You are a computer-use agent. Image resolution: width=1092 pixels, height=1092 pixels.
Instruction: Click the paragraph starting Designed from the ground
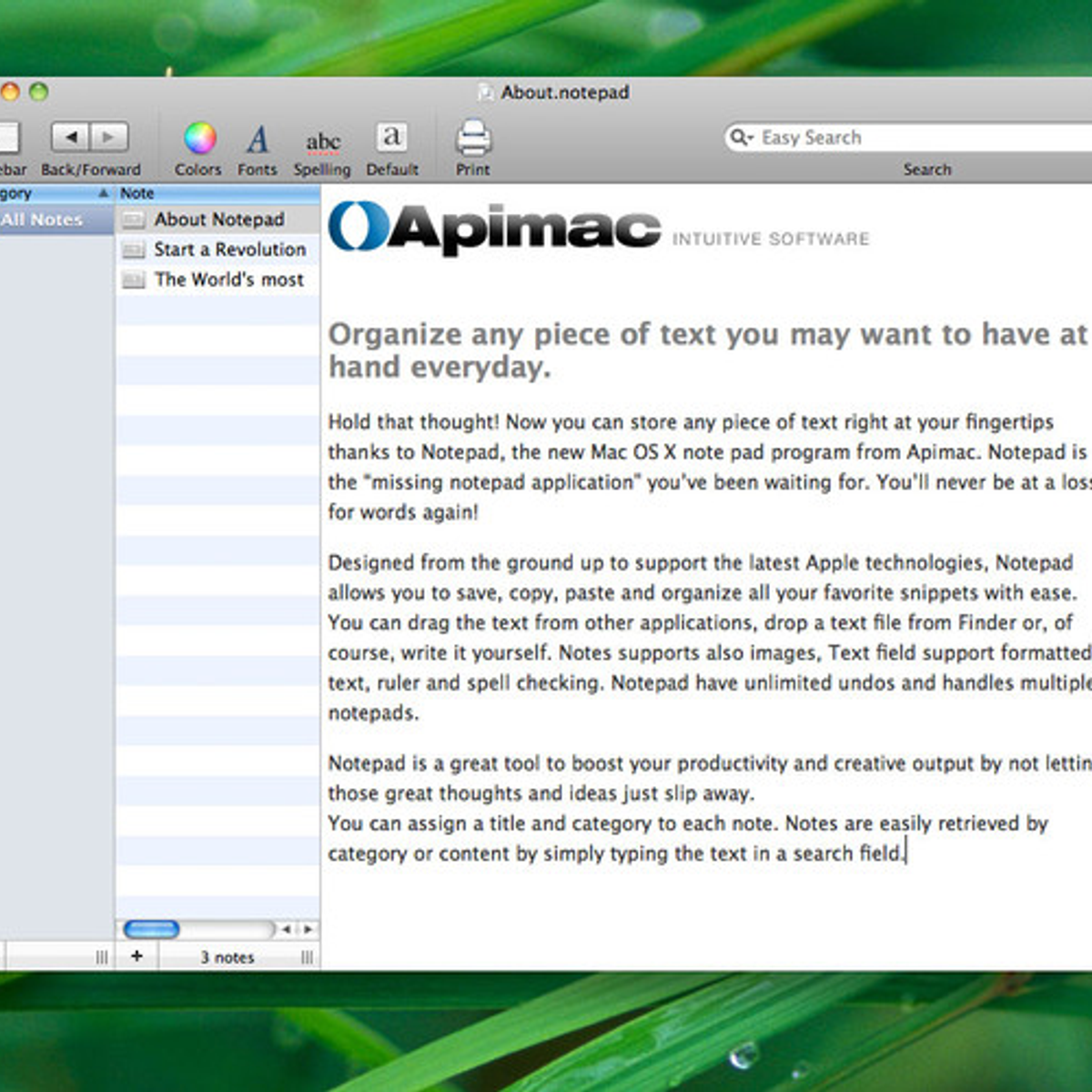[x=709, y=637]
